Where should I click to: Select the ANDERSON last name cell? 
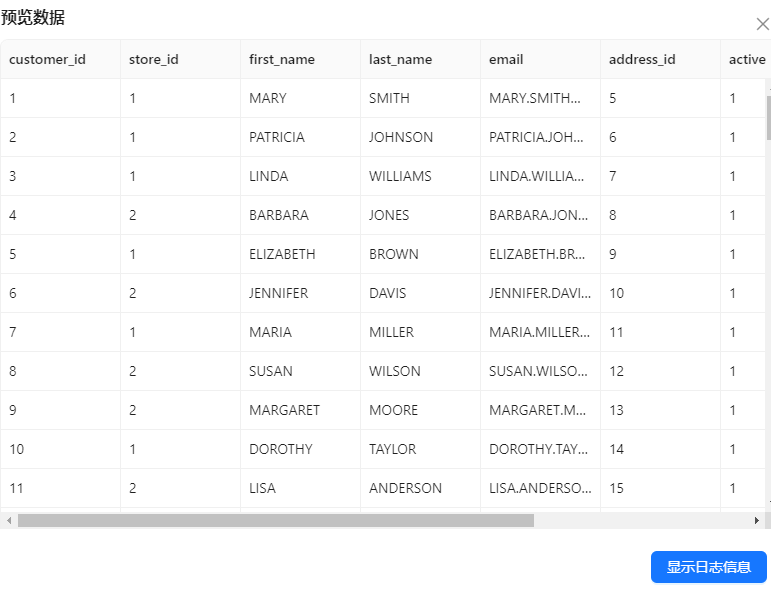pyautogui.click(x=405, y=488)
